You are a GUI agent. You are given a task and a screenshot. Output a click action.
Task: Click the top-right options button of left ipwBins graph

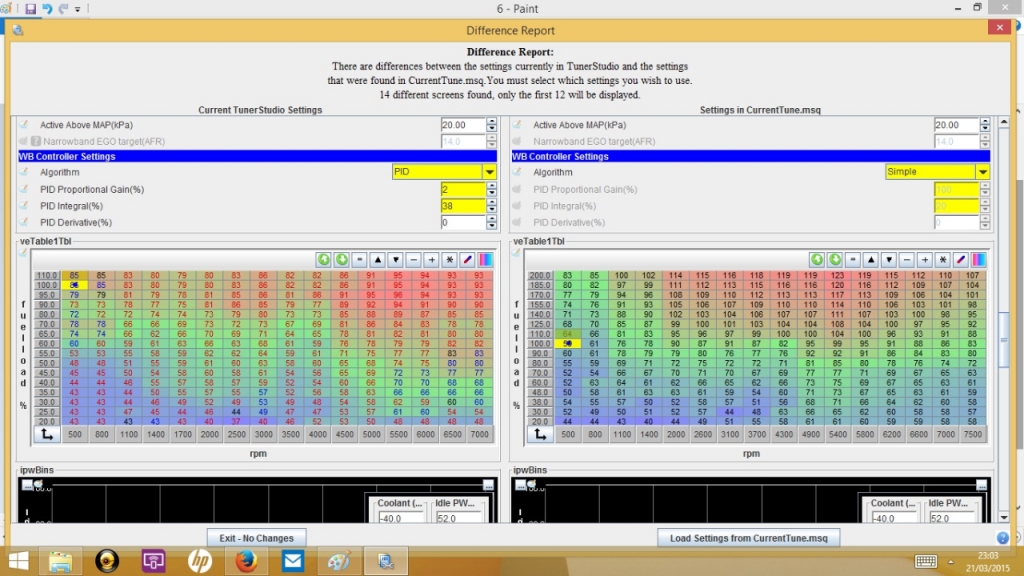[x=488, y=485]
